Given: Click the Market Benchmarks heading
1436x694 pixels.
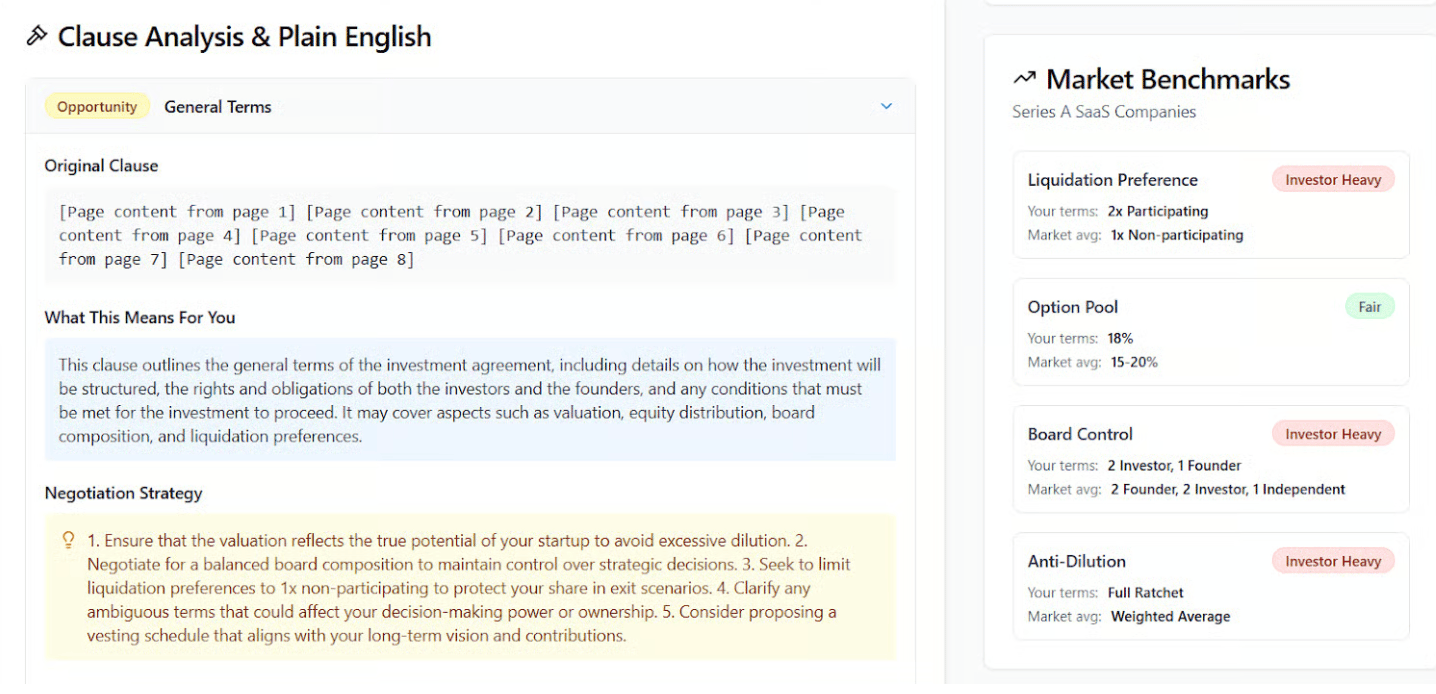Looking at the screenshot, I should click(1168, 79).
